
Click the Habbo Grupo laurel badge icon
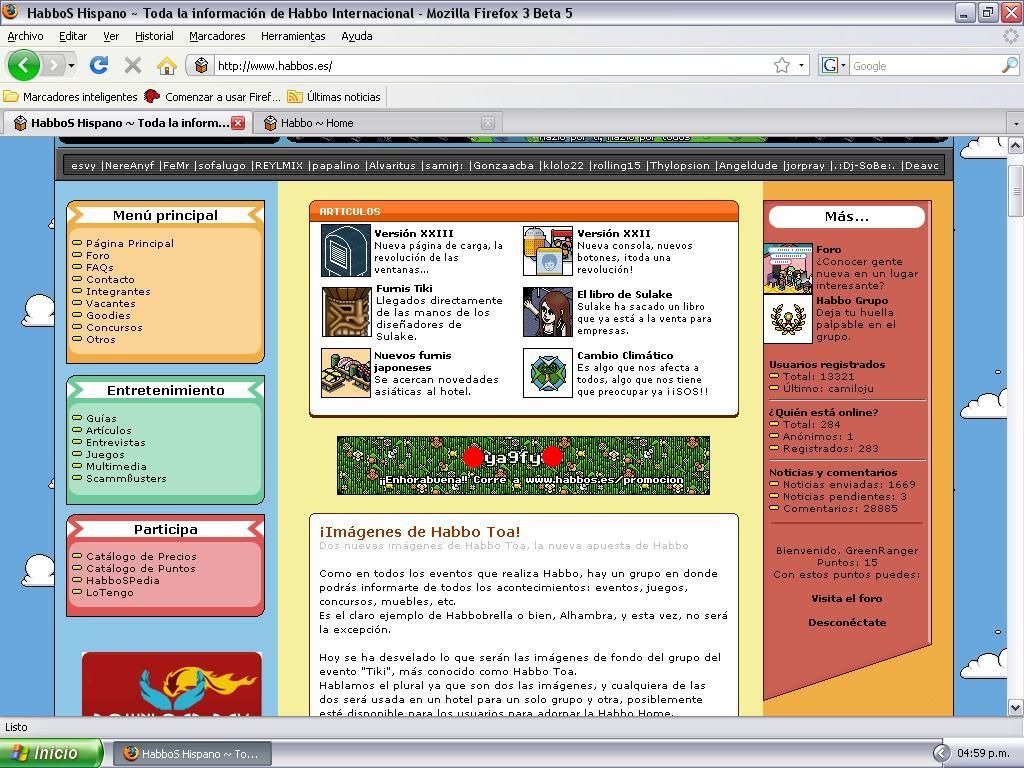(x=788, y=319)
